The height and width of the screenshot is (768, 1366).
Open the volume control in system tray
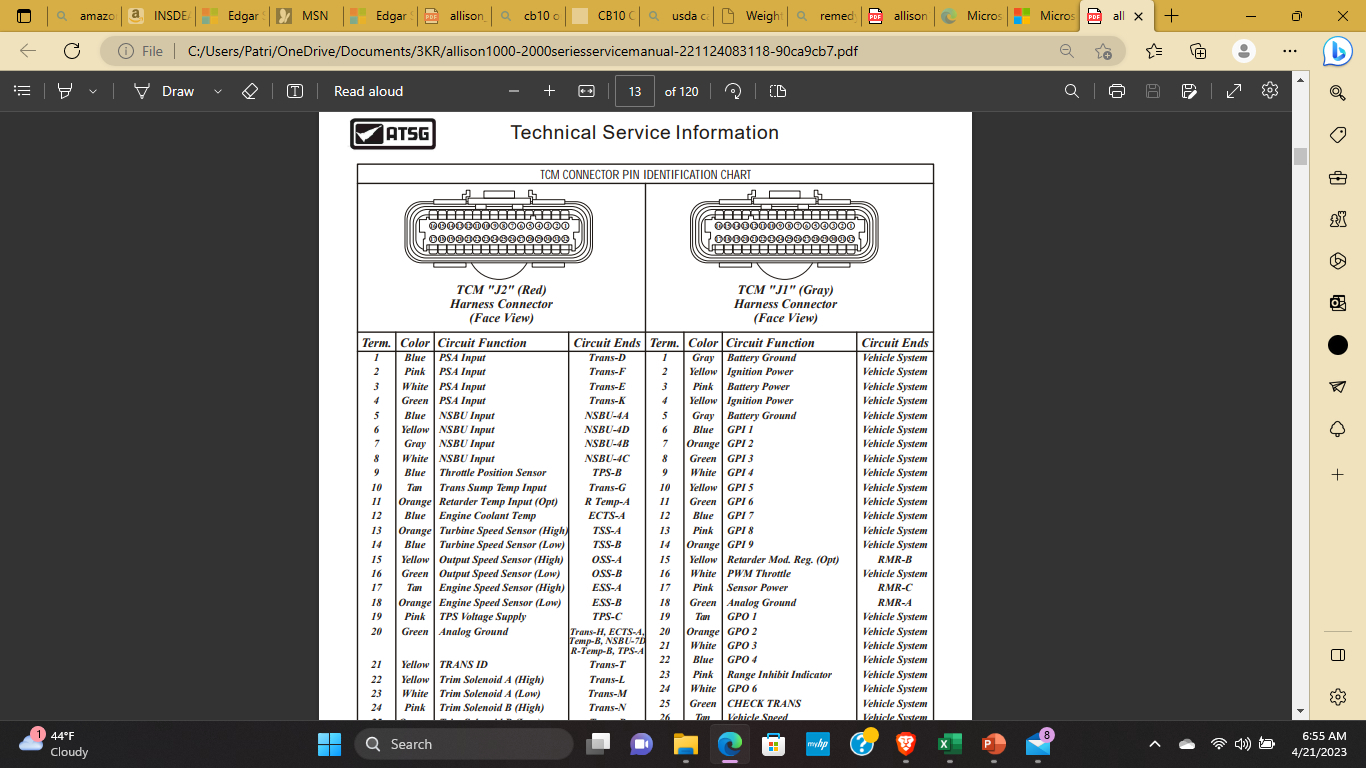pyautogui.click(x=1243, y=744)
